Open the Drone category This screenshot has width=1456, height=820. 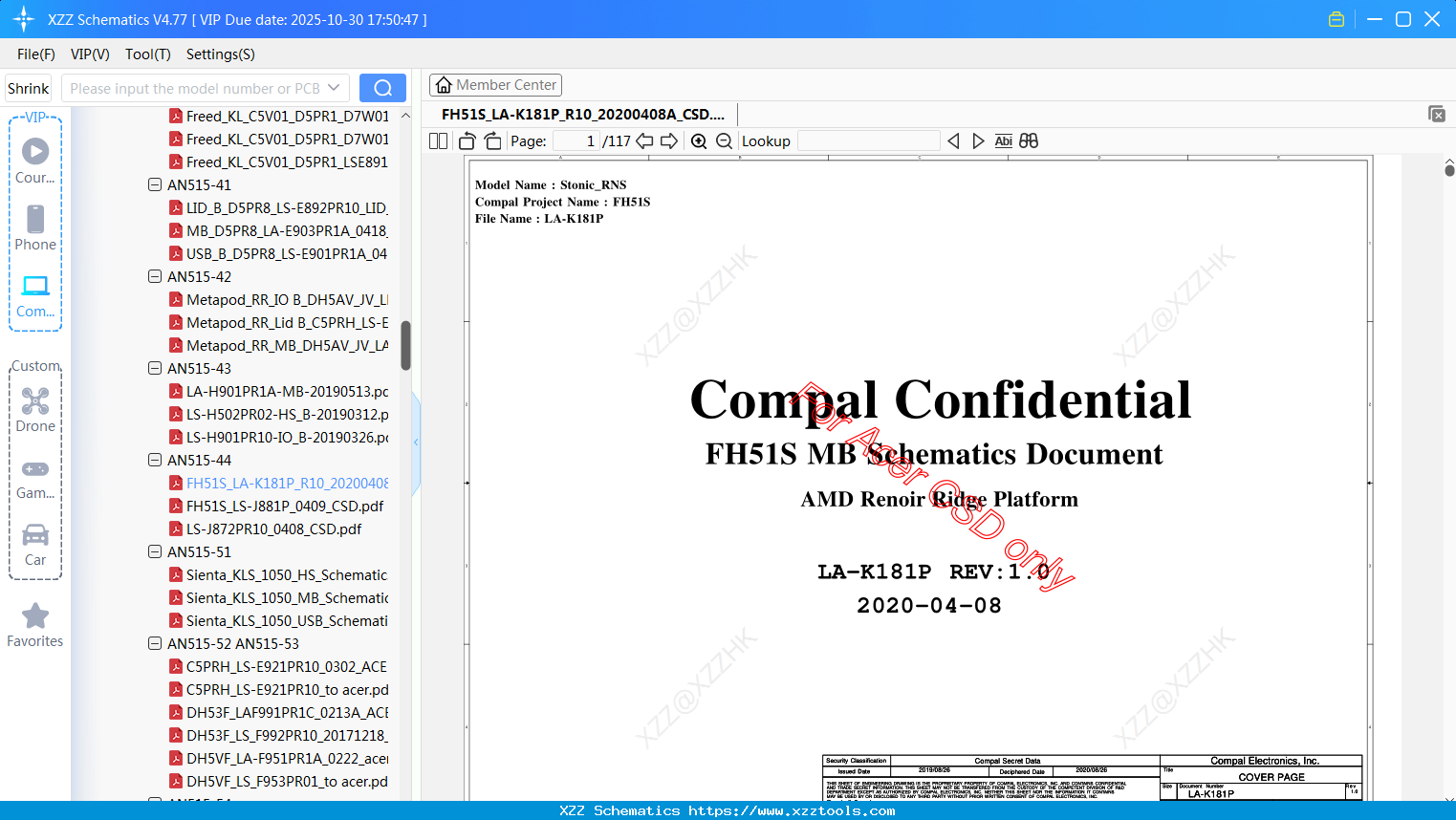[x=35, y=410]
